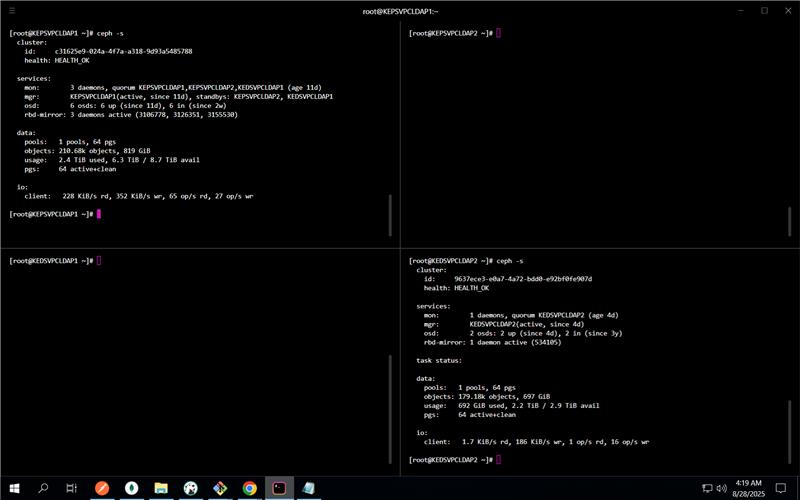Launch Postman from the taskbar
The height and width of the screenshot is (500, 800).
[x=102, y=488]
